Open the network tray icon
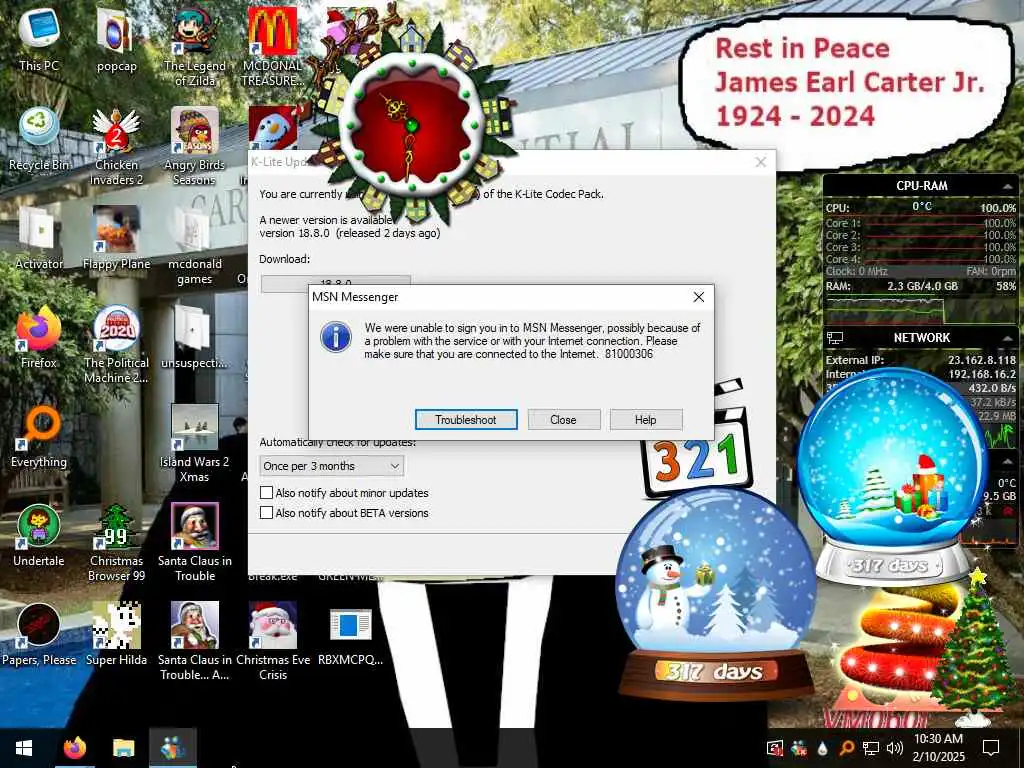The width and height of the screenshot is (1024, 768). tap(871, 748)
